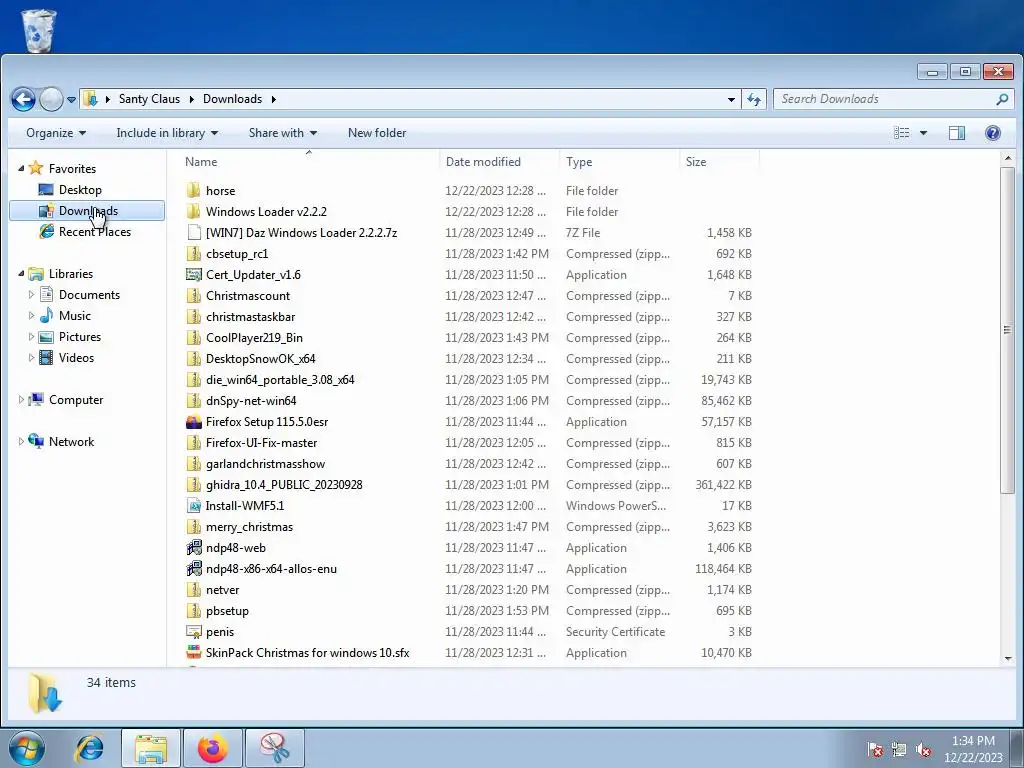
Task: Sort by the Type column header
Action: [x=619, y=161]
